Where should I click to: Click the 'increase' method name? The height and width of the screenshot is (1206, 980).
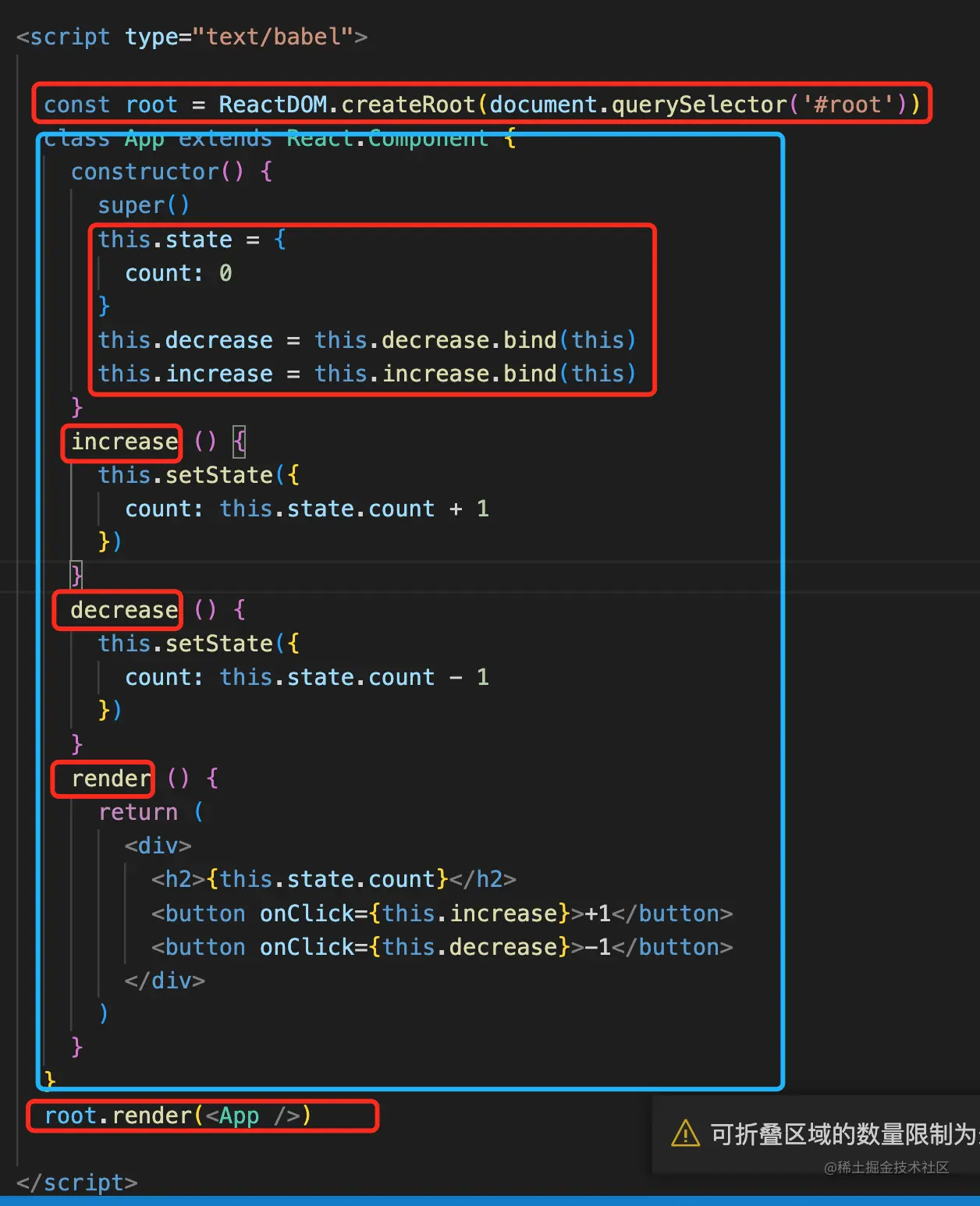click(x=124, y=442)
